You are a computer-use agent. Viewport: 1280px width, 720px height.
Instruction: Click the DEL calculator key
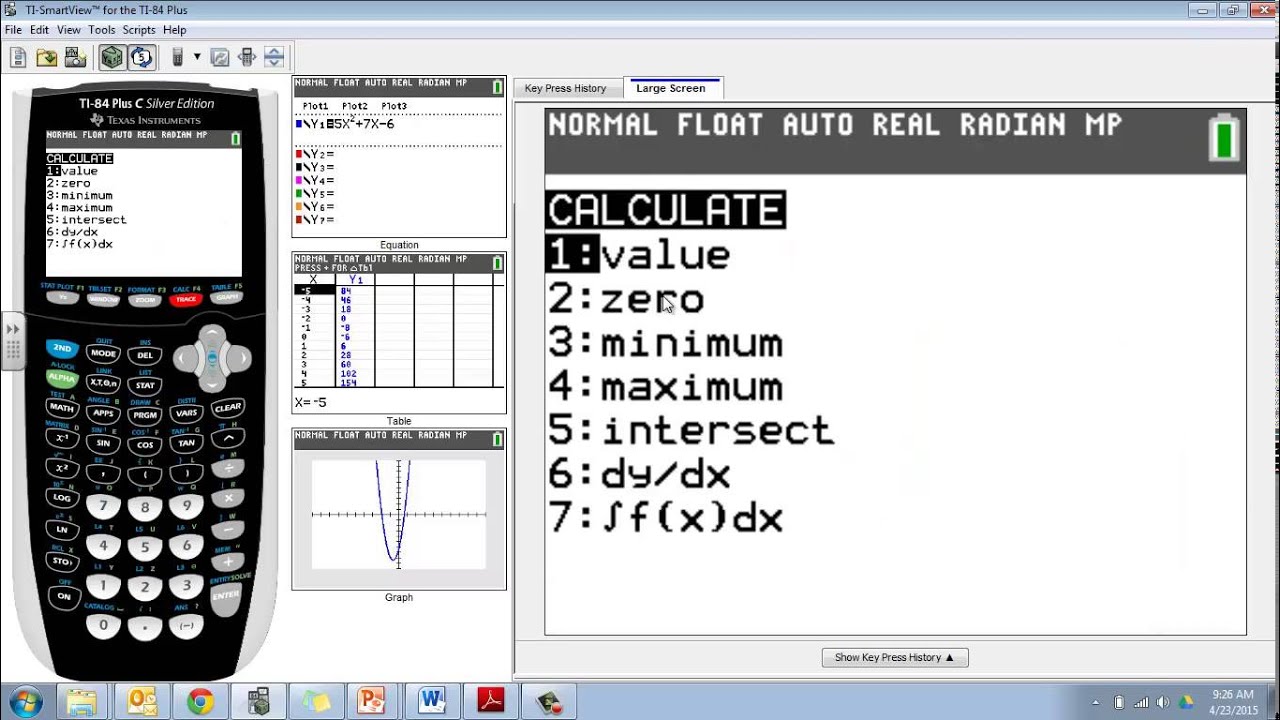point(145,355)
